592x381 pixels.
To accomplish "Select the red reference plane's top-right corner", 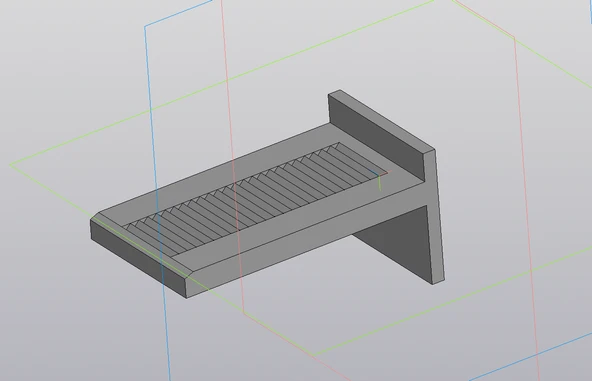I will (x=514, y=37).
